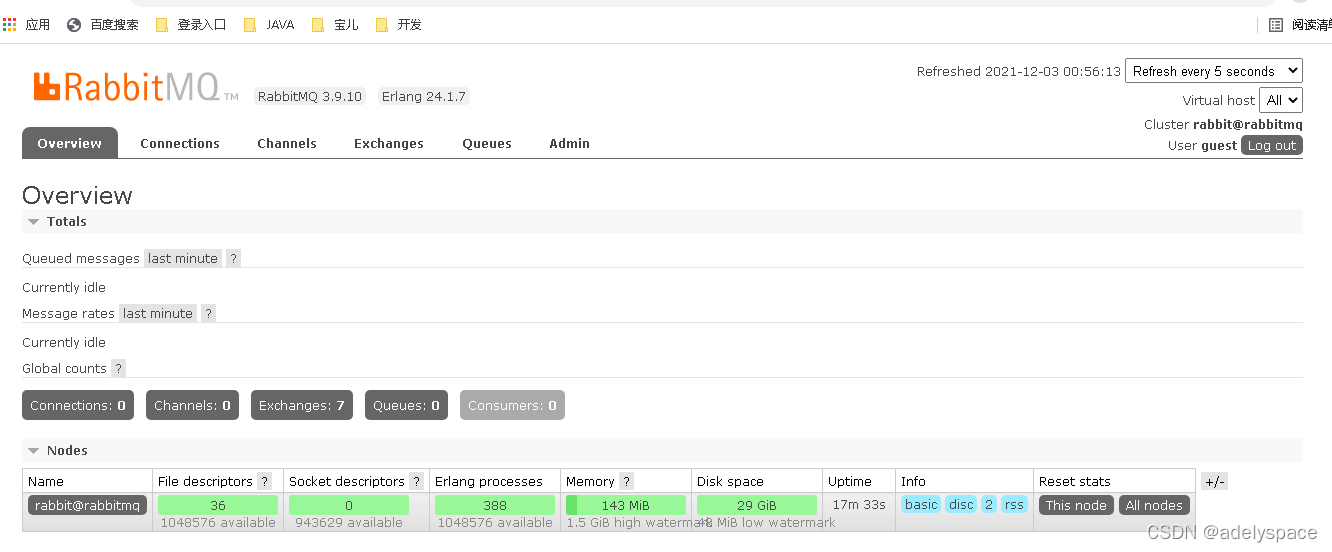Click the Reset stats column header
Image resolution: width=1332 pixels, height=552 pixels.
pyautogui.click(x=1075, y=481)
